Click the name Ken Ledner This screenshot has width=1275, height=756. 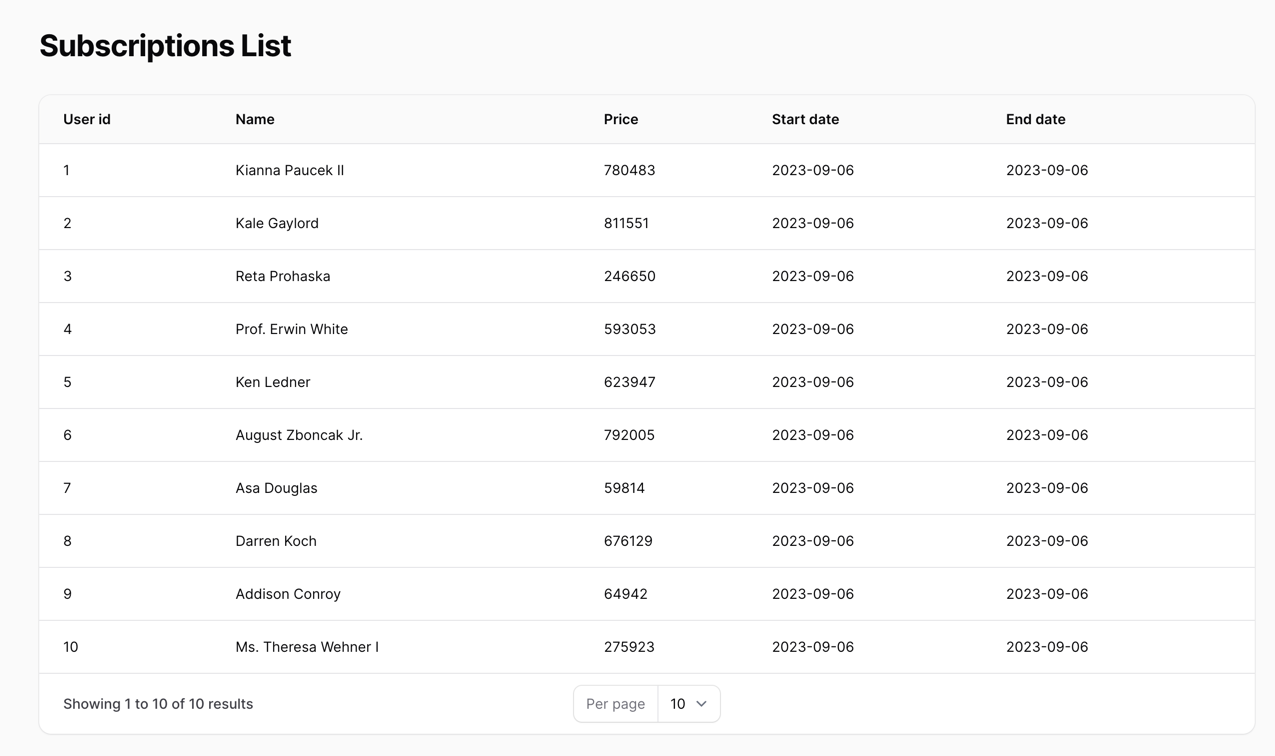coord(273,382)
